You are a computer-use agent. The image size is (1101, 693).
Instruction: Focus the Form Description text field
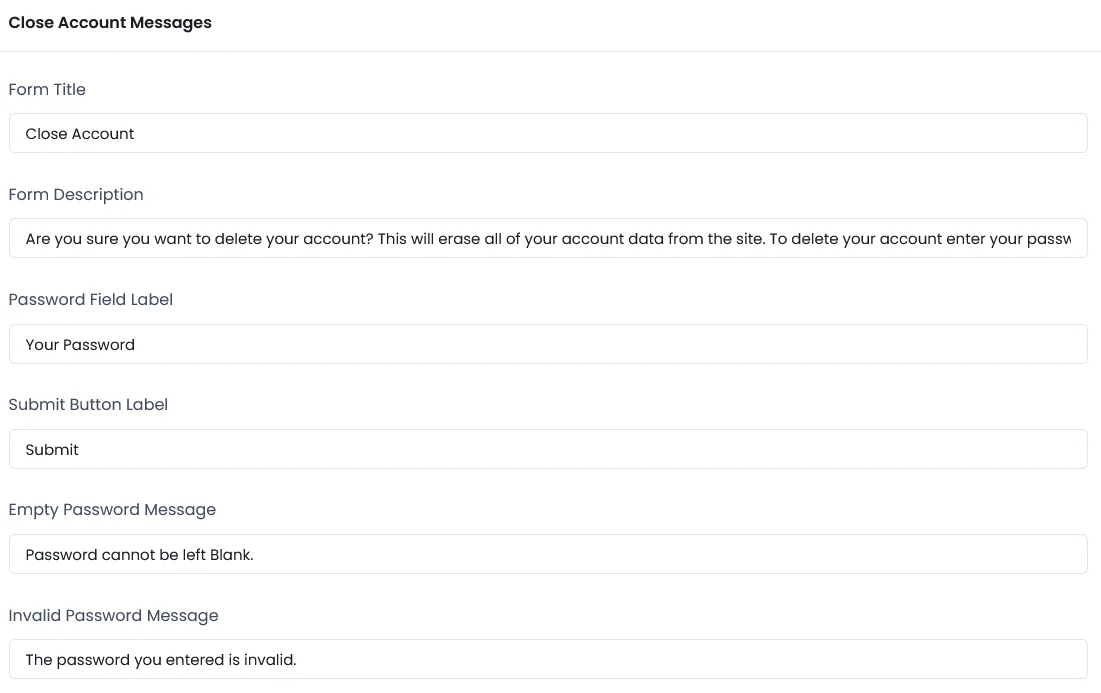548,239
